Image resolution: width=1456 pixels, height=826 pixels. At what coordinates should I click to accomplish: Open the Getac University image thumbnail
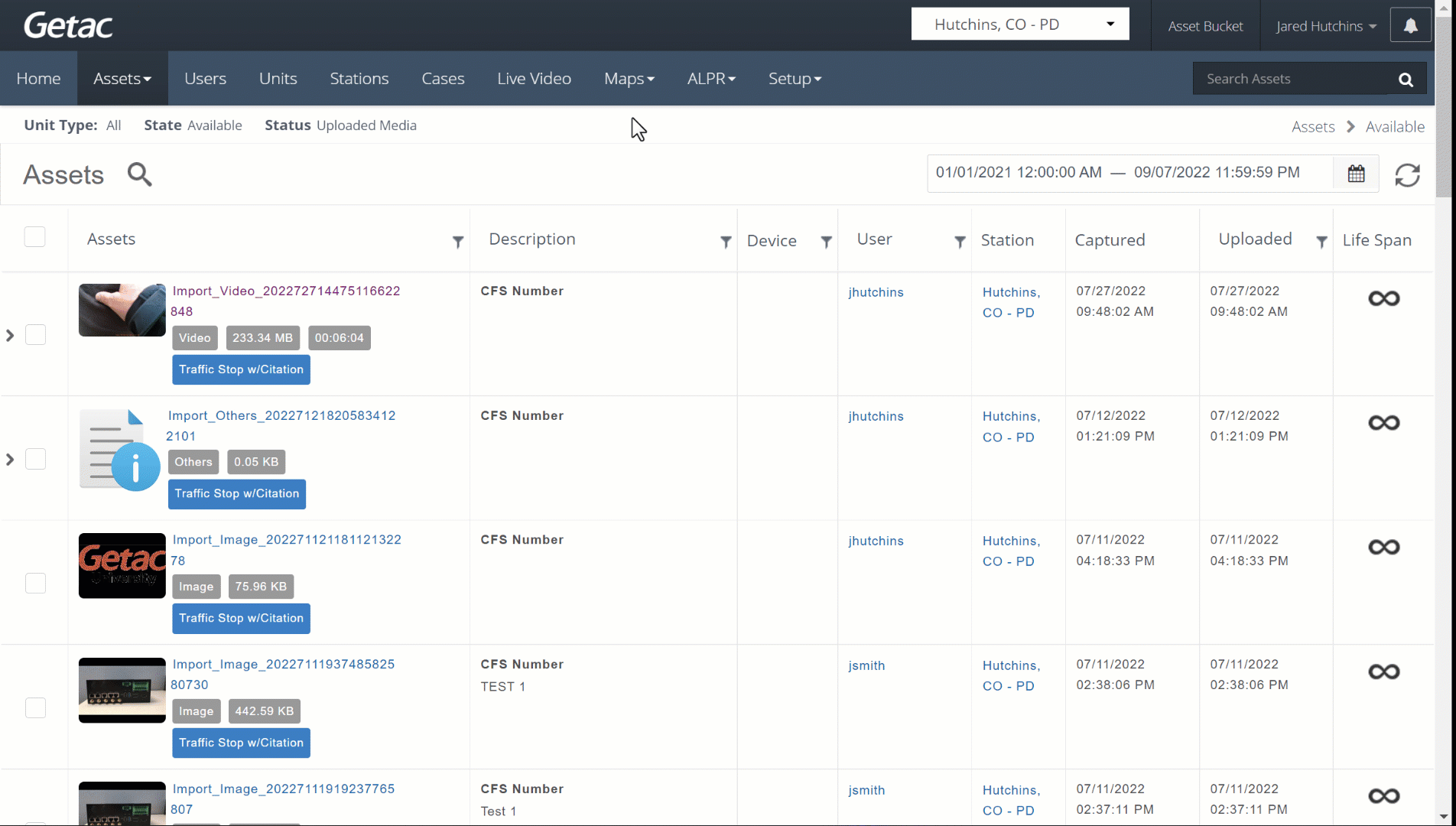pyautogui.click(x=122, y=566)
